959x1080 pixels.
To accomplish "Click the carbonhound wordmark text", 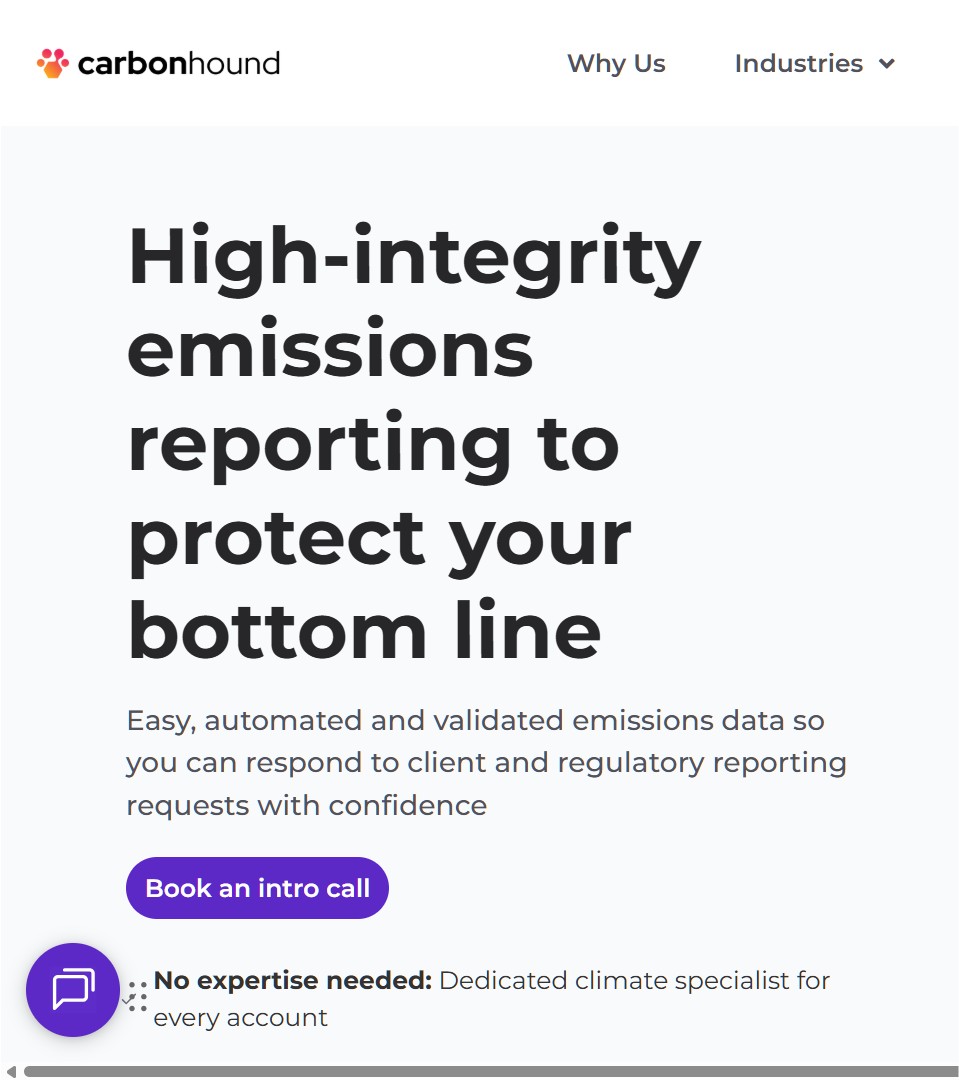I will point(179,64).
